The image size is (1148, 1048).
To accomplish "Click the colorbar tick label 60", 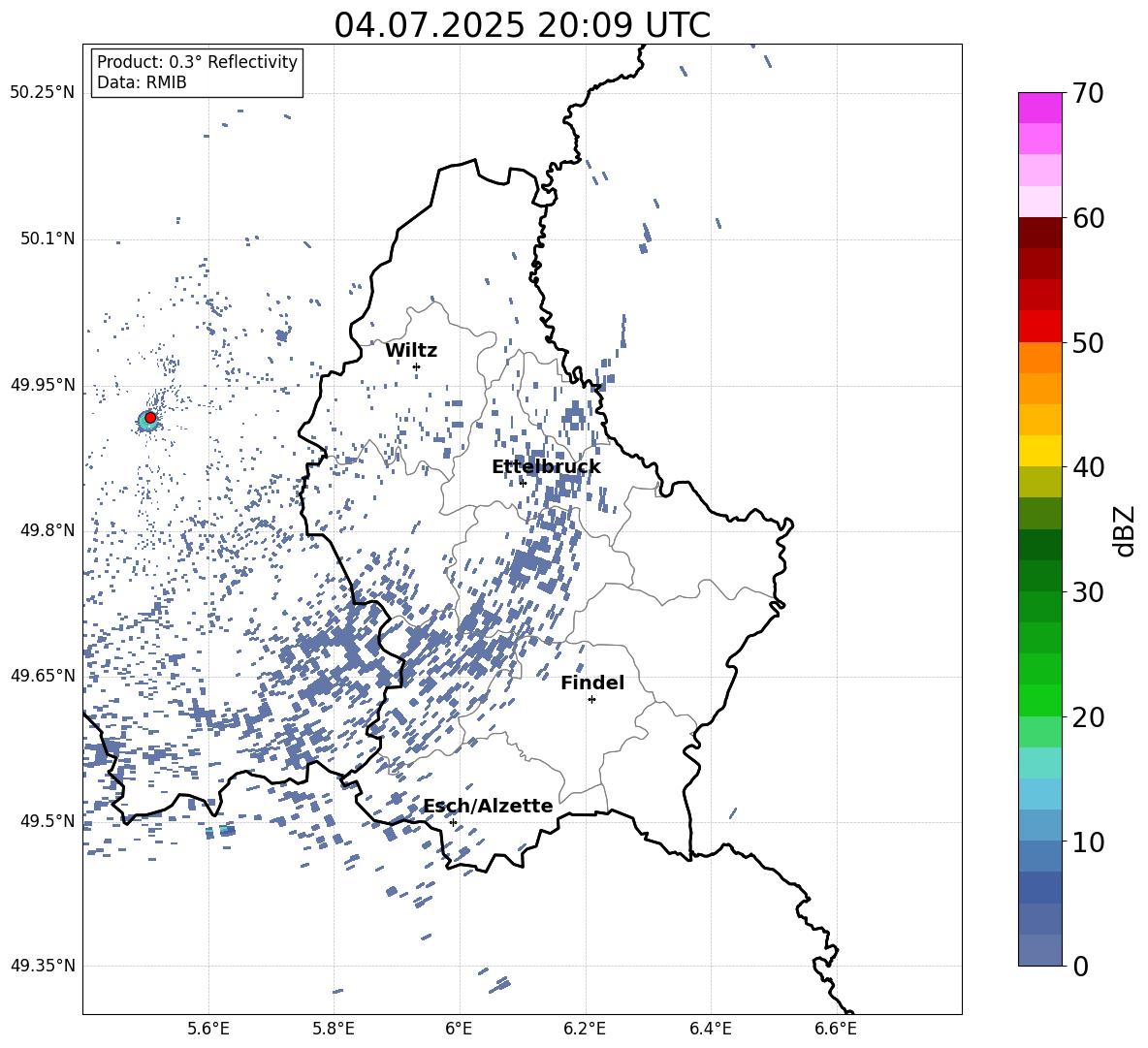I will tap(1088, 218).
